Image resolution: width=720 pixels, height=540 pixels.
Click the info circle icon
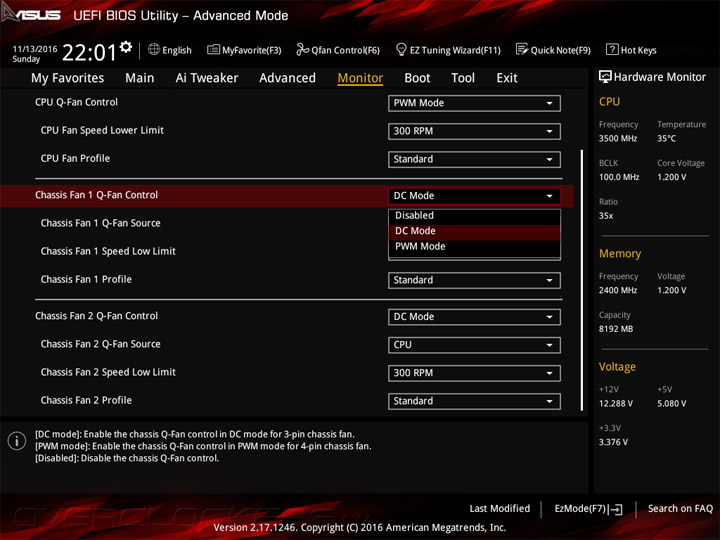point(17,441)
